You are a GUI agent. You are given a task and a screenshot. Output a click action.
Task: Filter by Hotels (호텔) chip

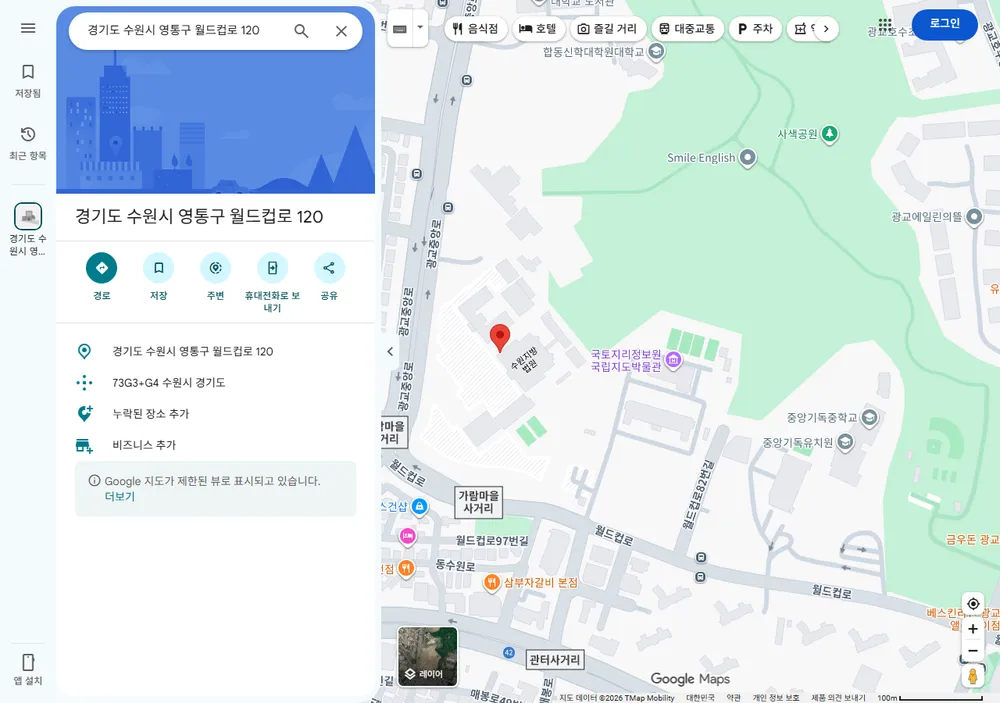click(538, 29)
